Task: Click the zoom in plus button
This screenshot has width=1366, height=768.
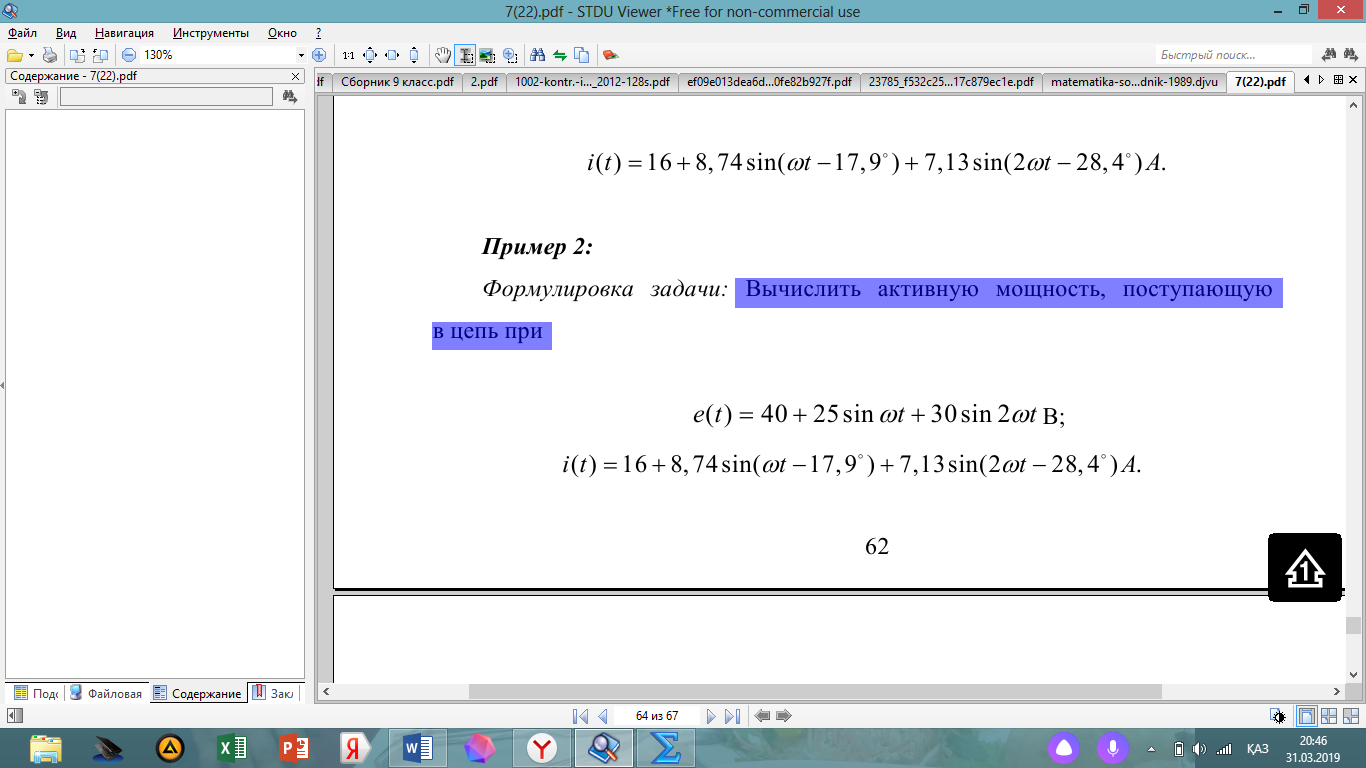Action: tap(319, 55)
